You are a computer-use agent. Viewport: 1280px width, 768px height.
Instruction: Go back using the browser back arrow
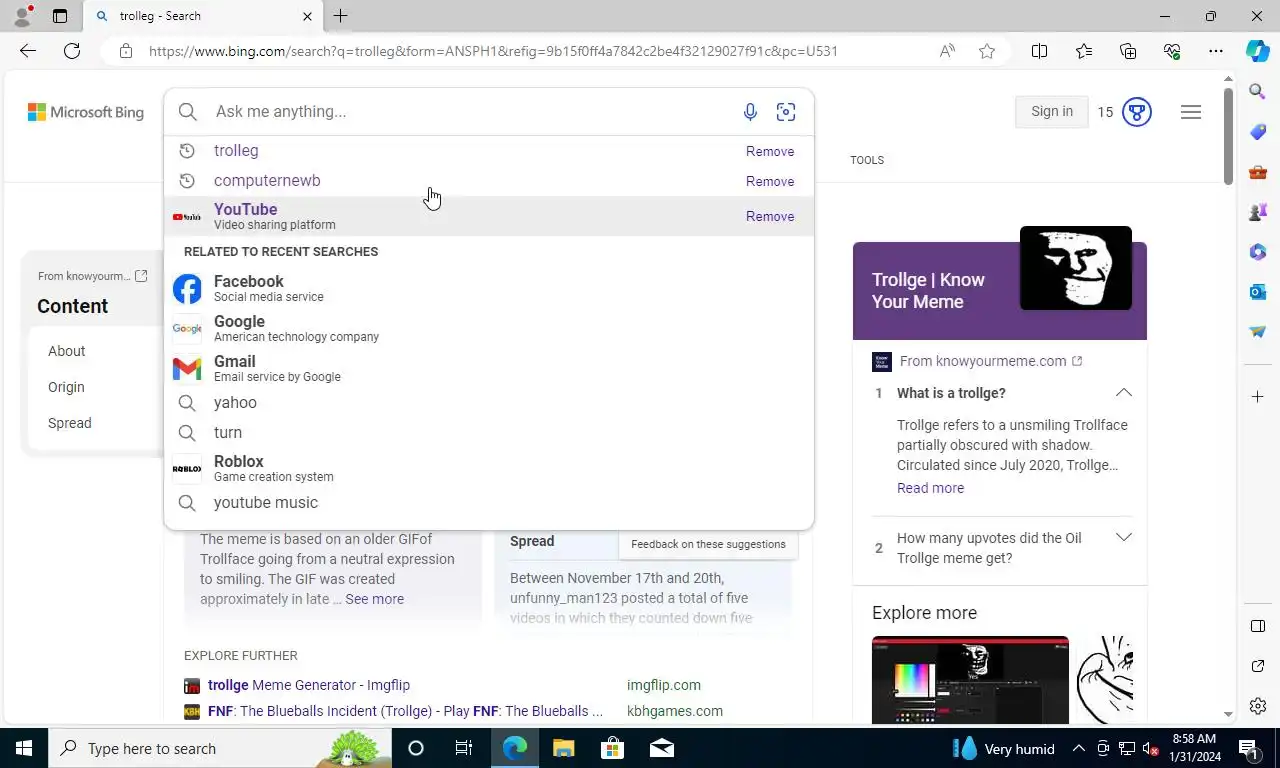[28, 51]
